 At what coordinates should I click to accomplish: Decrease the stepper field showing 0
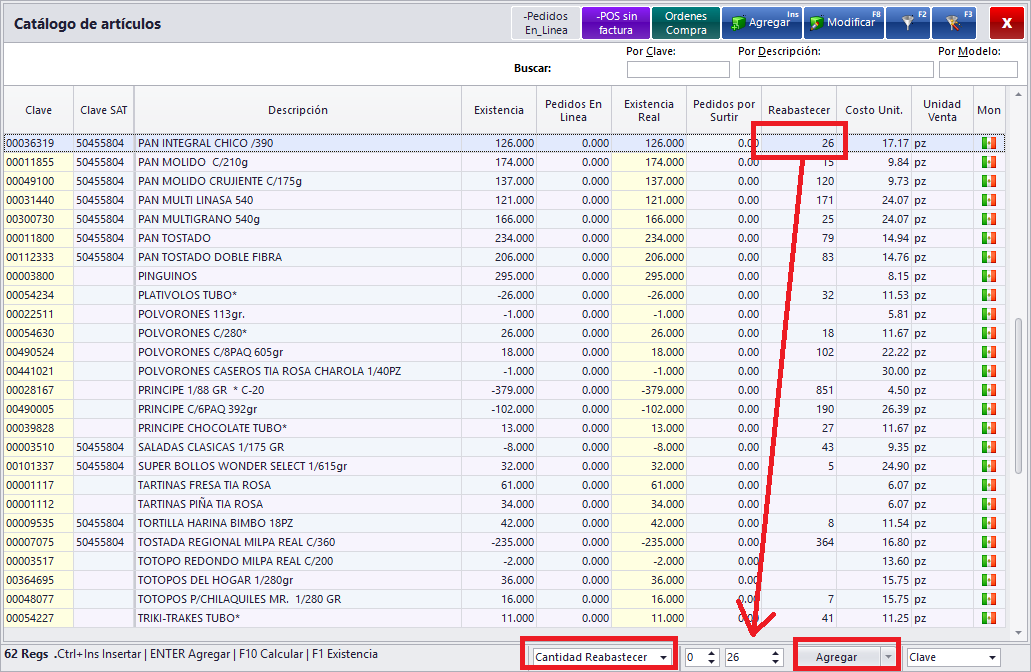710,661
